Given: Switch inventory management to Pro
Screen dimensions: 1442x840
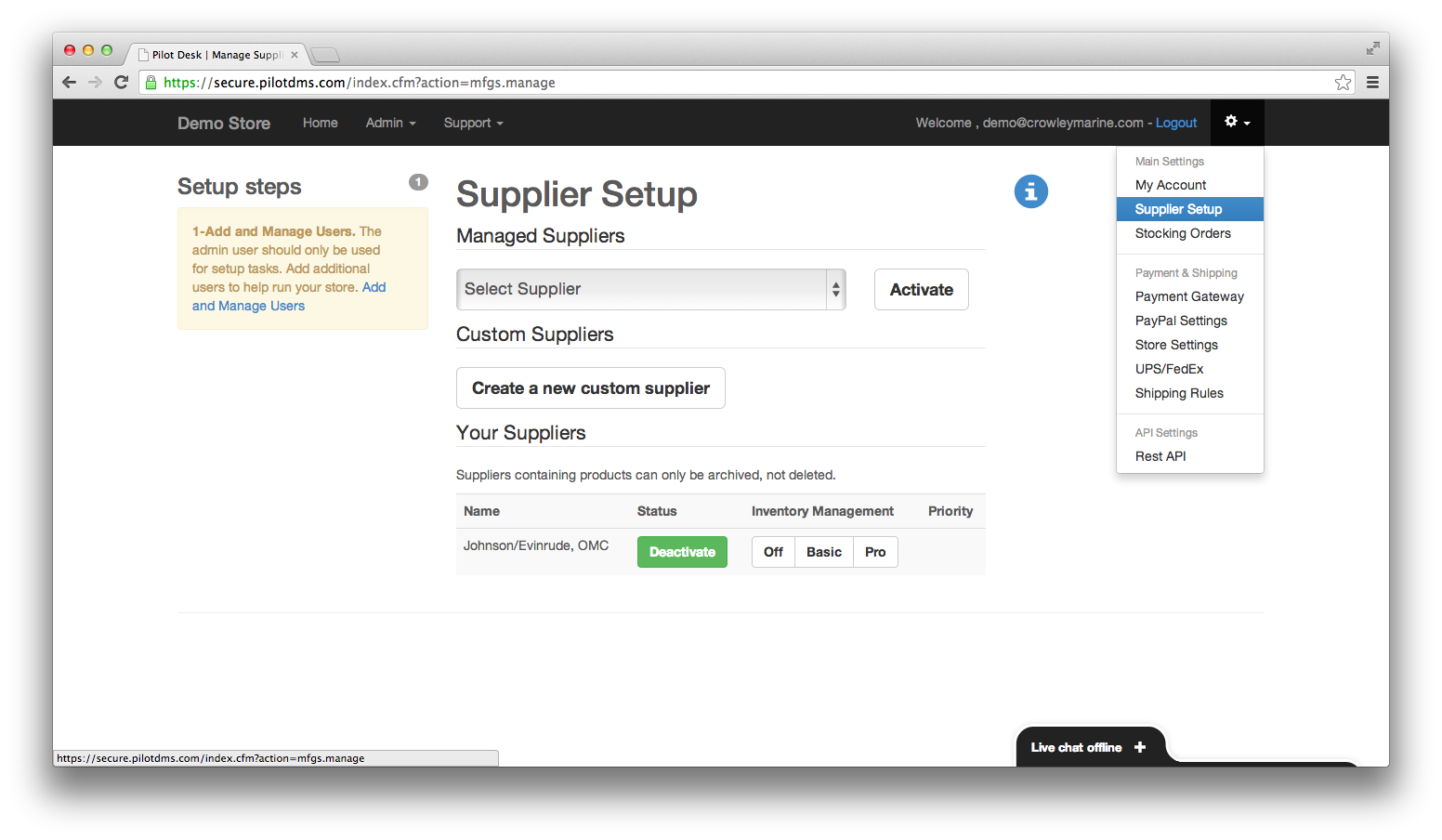Looking at the screenshot, I should coord(874,551).
